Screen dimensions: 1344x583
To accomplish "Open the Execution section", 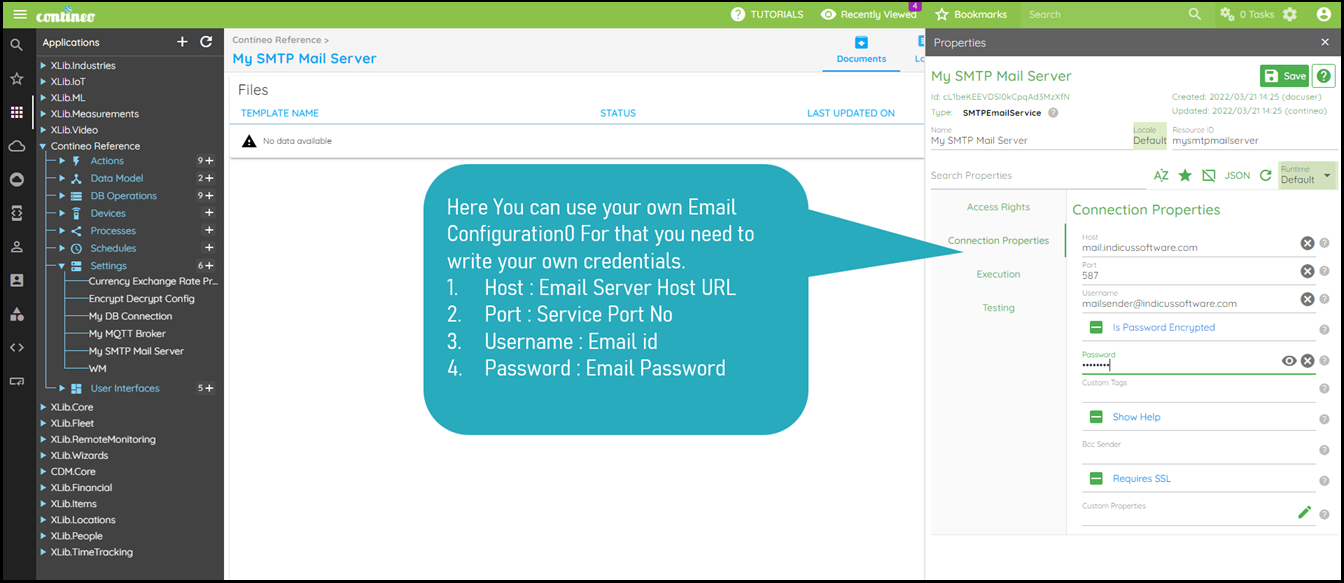I will [x=998, y=274].
